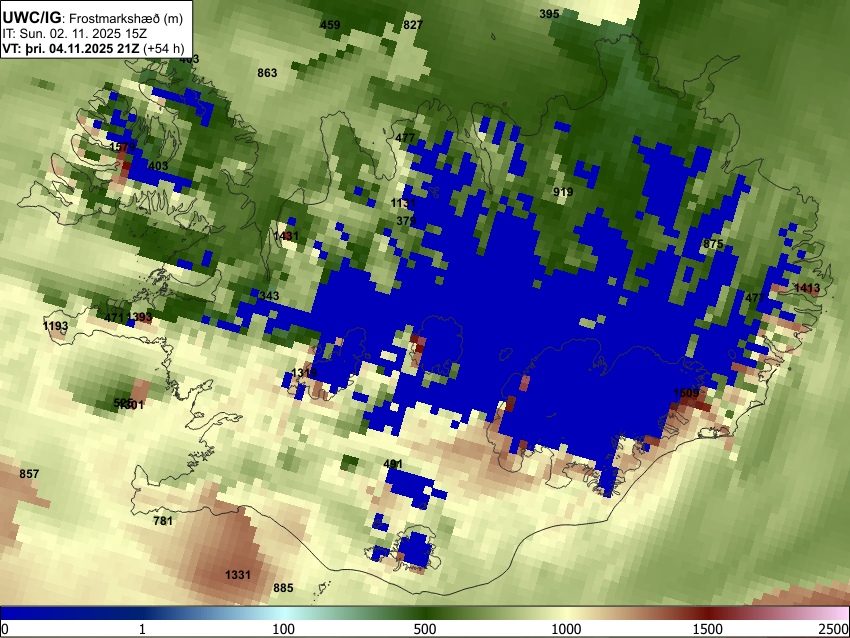Click the dark green 500 color on the scale
This screenshot has width=850, height=638.
[x=425, y=613]
